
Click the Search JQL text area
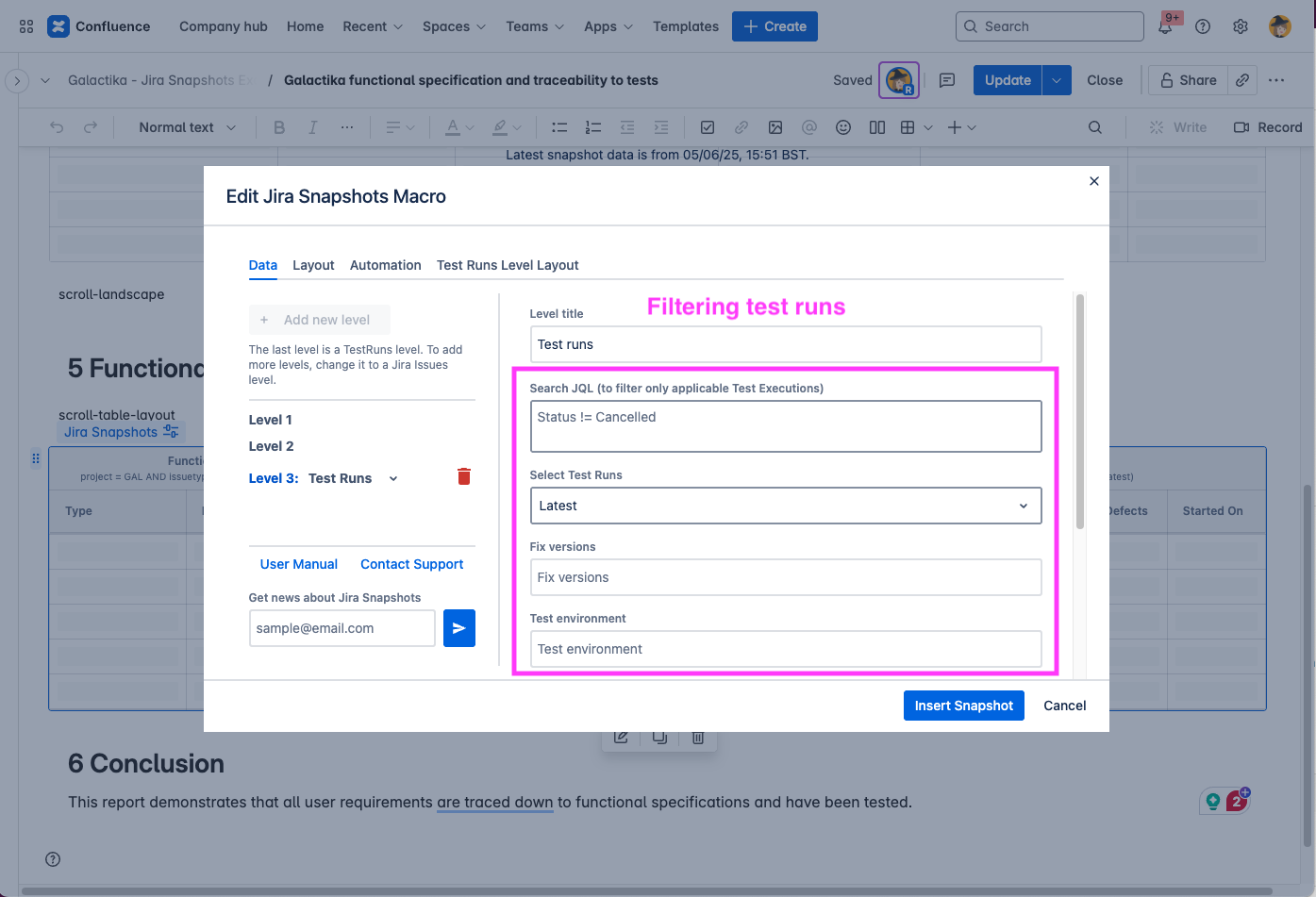(x=786, y=426)
